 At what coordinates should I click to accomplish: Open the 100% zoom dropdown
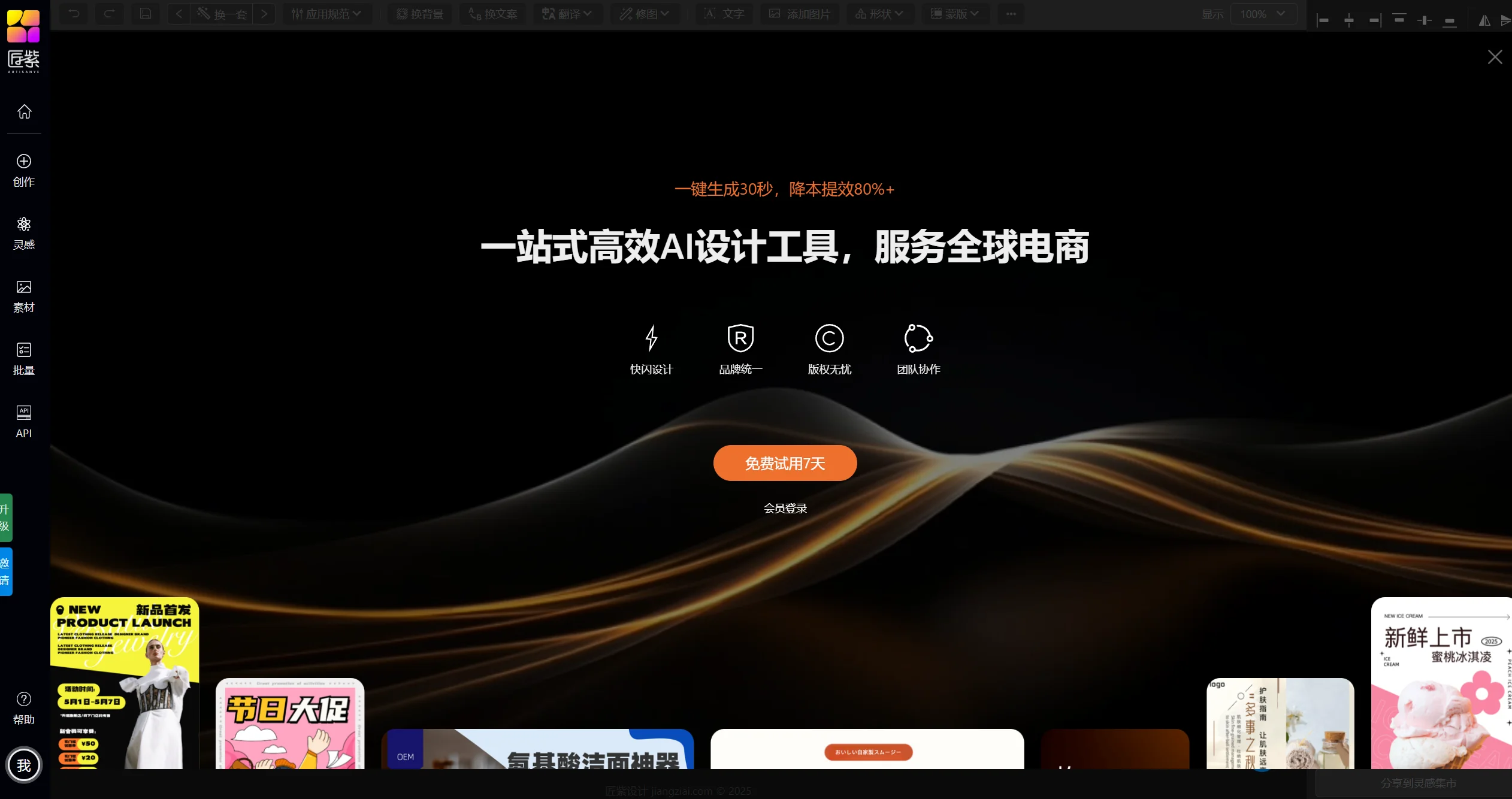pos(1263,14)
